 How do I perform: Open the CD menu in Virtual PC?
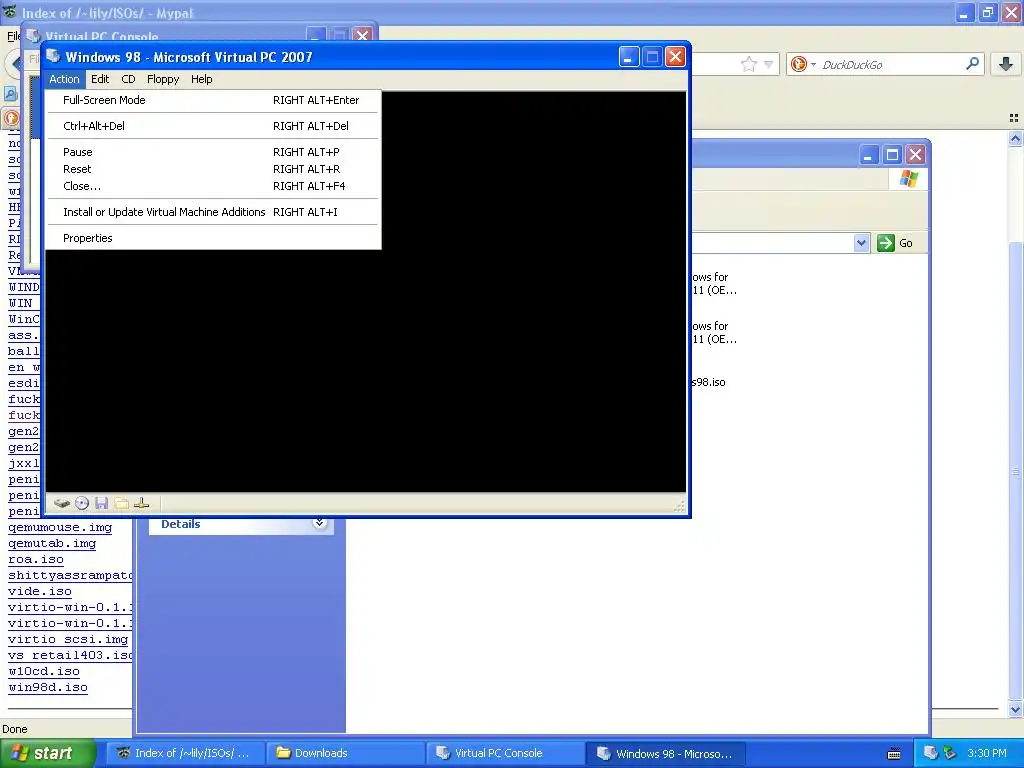128,79
